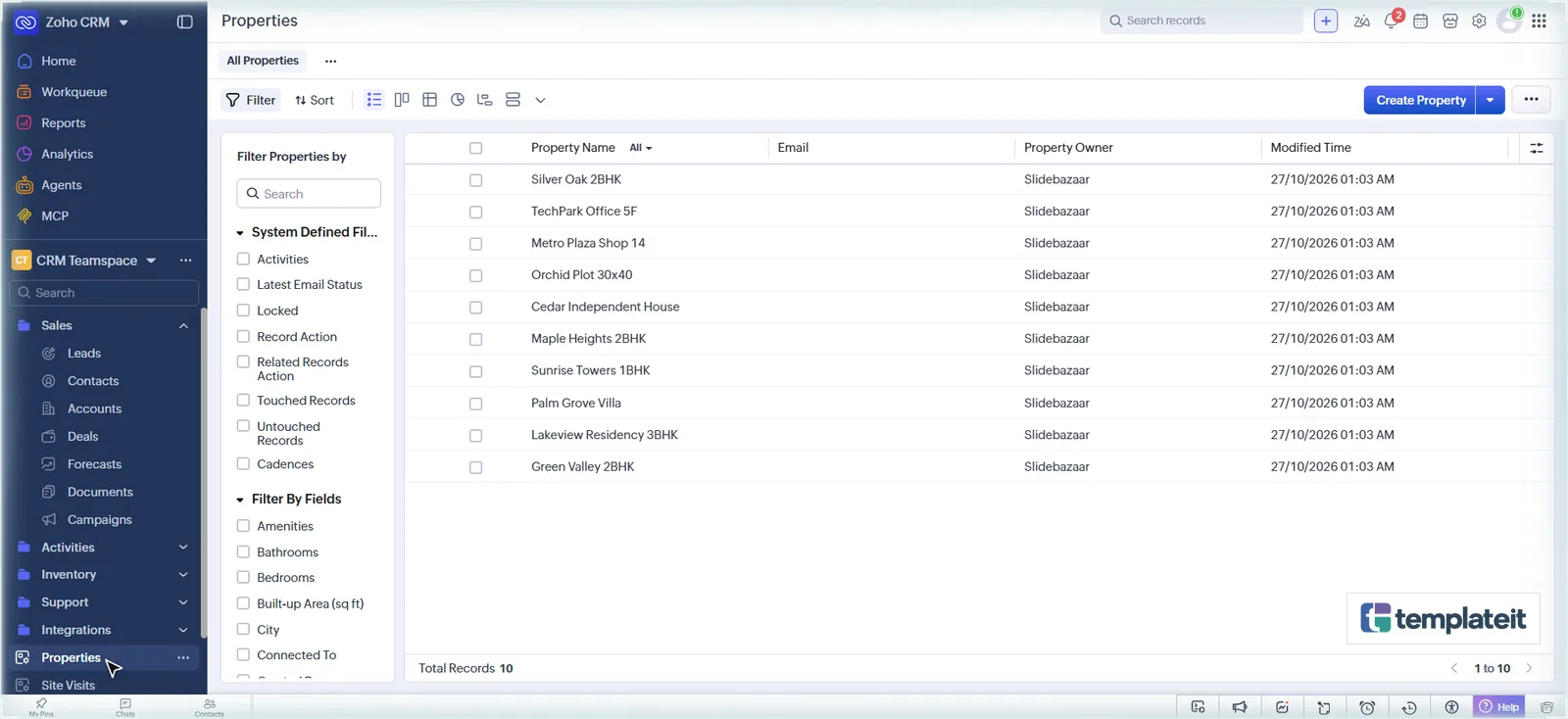Select the Palm Grove Villa row checkbox

[475, 404]
